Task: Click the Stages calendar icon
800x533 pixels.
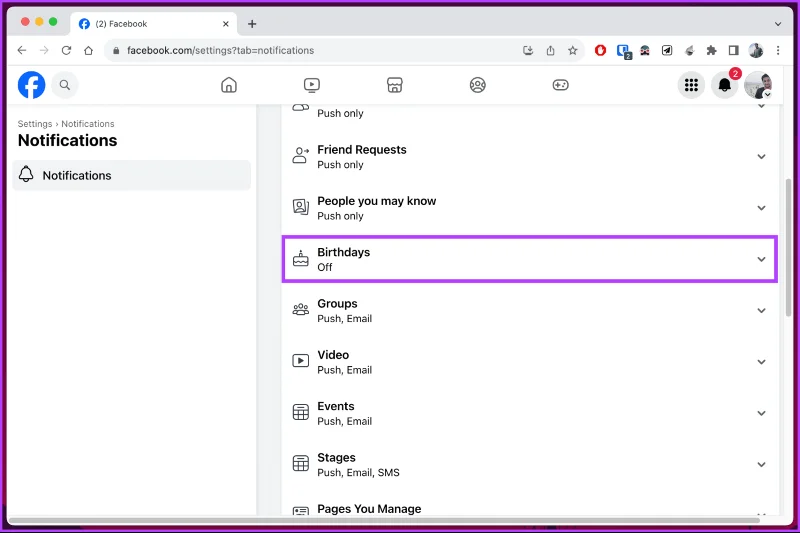Action: coord(301,464)
